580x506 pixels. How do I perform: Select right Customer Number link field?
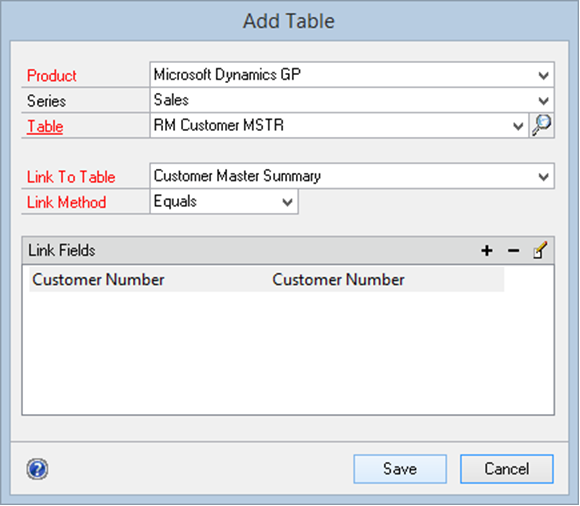tap(338, 280)
